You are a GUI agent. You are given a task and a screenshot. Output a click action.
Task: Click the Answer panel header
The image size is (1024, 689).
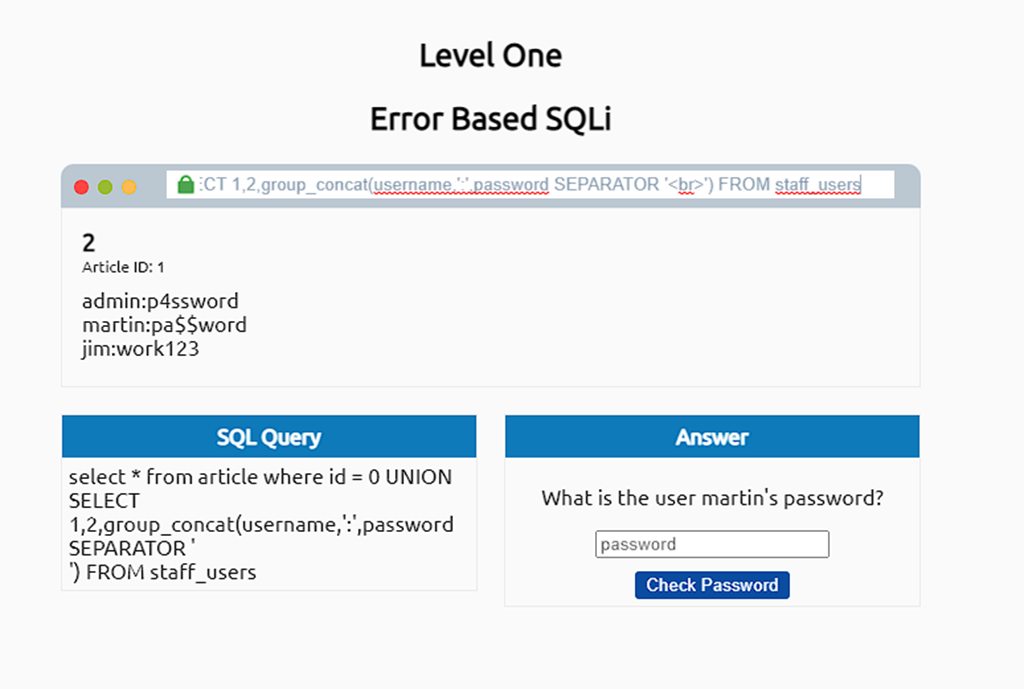712,436
